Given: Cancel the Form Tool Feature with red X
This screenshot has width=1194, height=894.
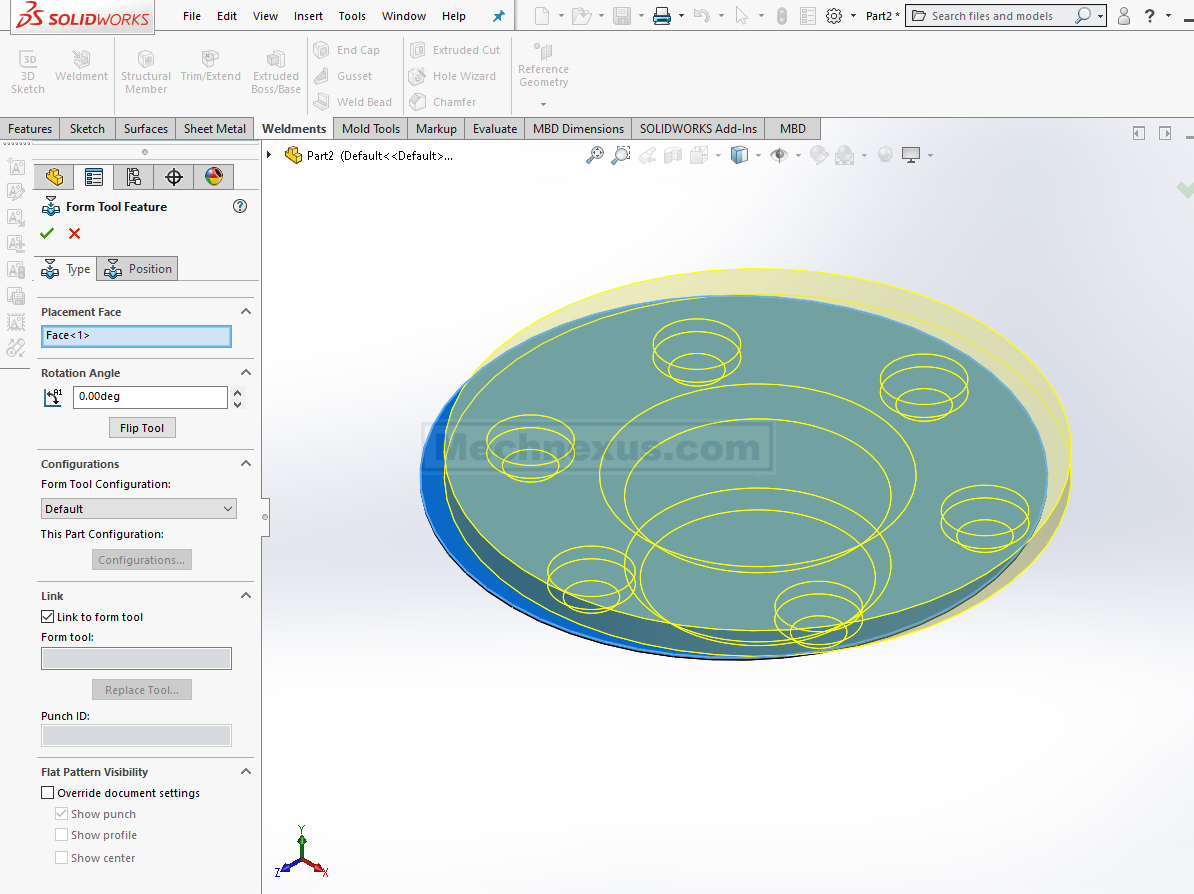Looking at the screenshot, I should (x=74, y=234).
